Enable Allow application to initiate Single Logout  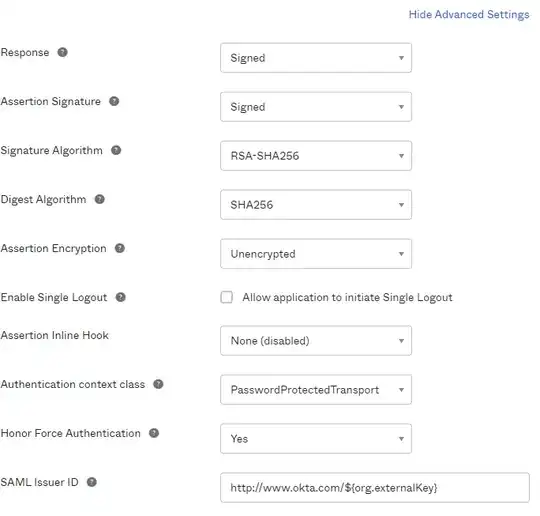227,297
